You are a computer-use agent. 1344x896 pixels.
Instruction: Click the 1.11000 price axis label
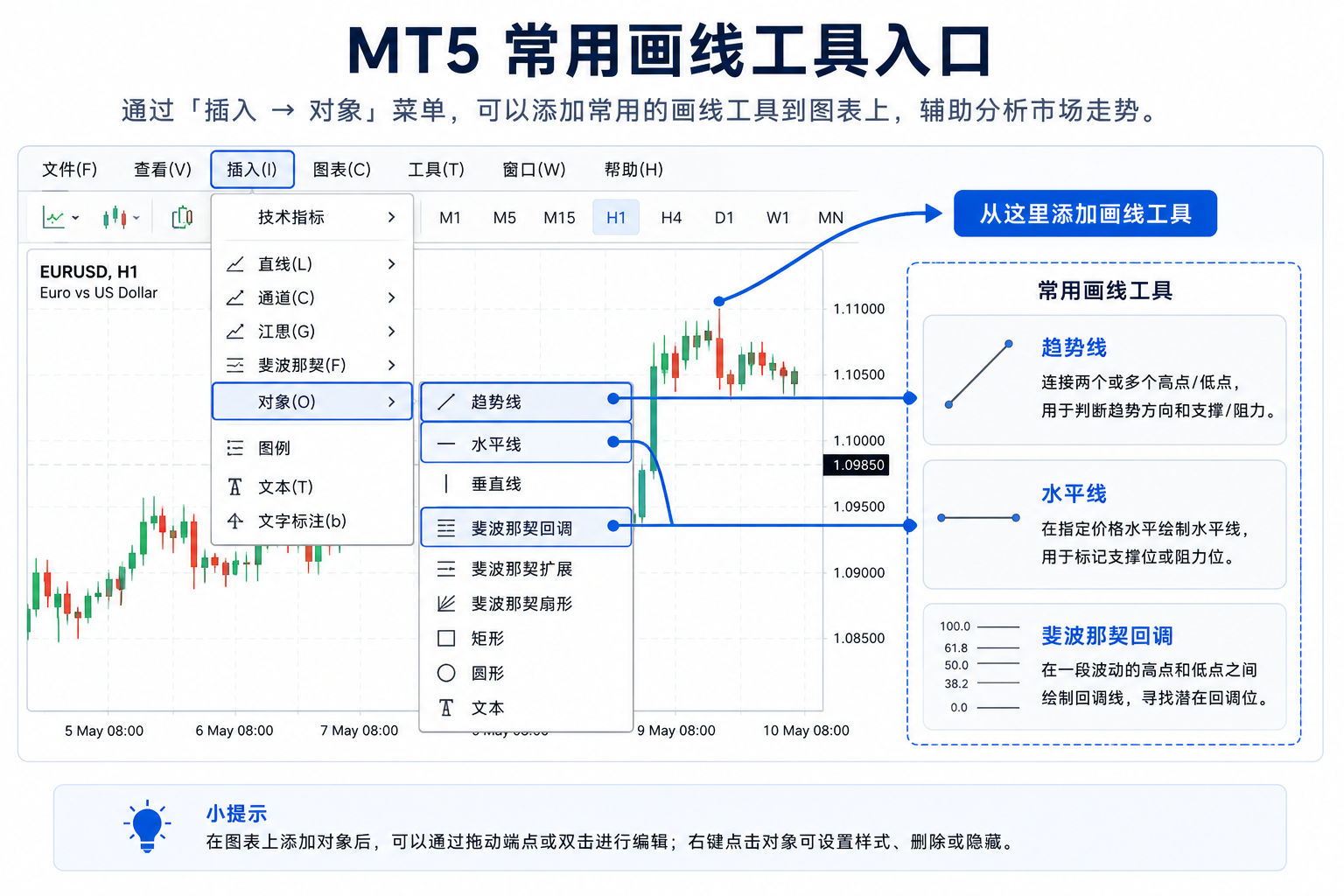[x=859, y=309]
